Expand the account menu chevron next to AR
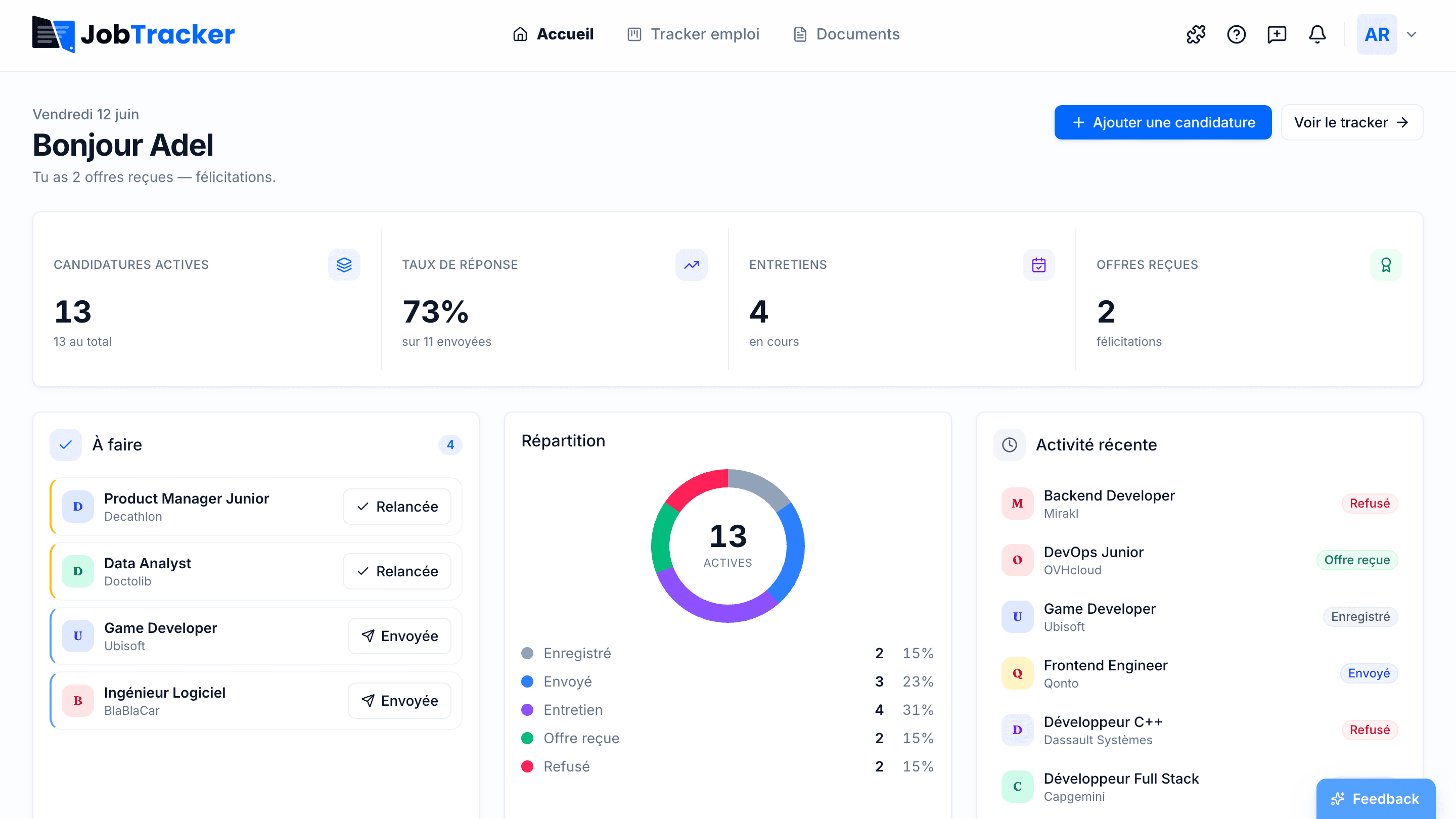The height and width of the screenshot is (819, 1456). click(1412, 34)
